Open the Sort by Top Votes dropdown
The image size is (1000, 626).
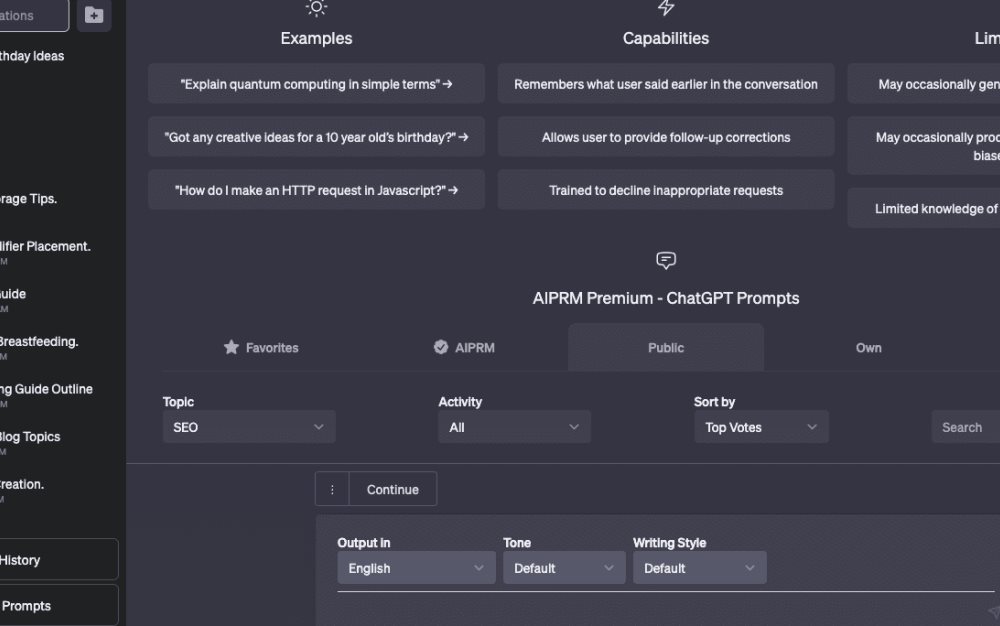761,426
